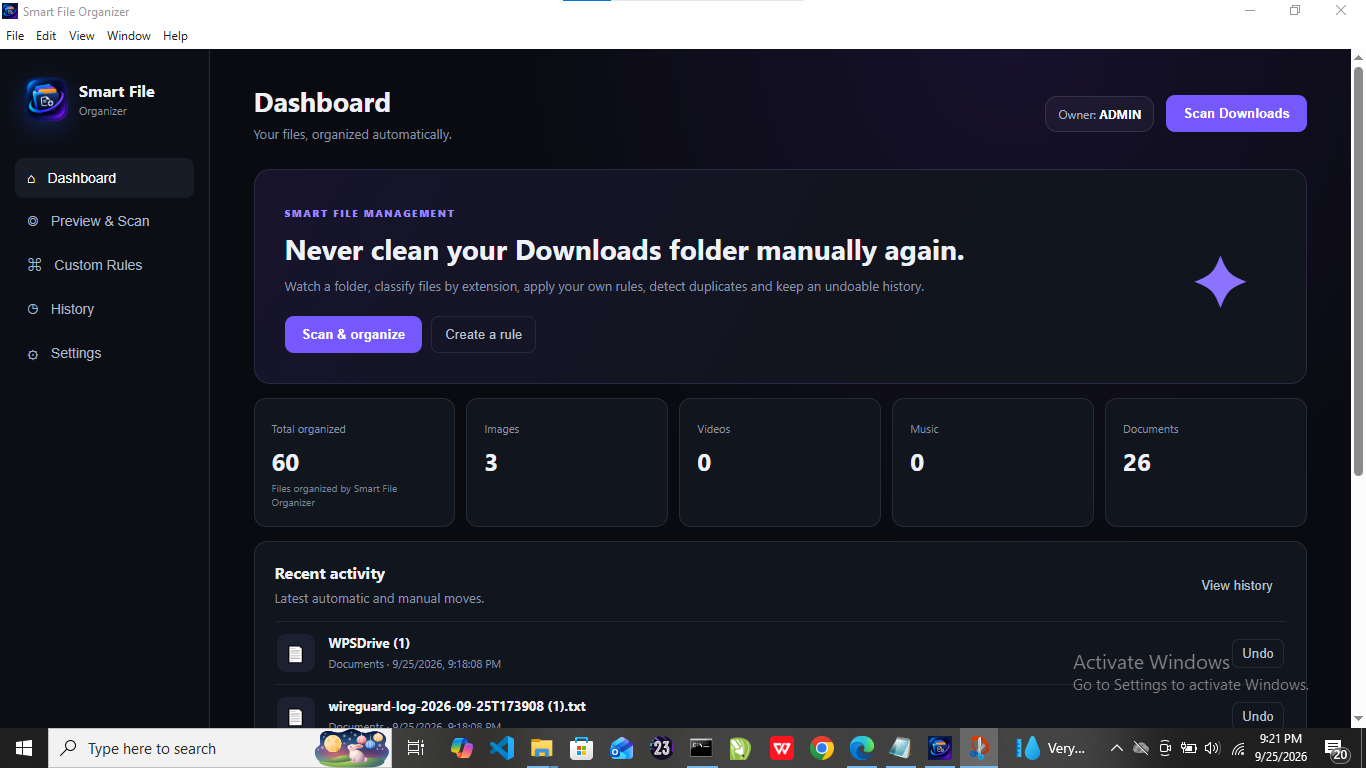This screenshot has height=768, width=1366.
Task: Launch Google Chrome from taskbar
Action: pyautogui.click(x=822, y=748)
